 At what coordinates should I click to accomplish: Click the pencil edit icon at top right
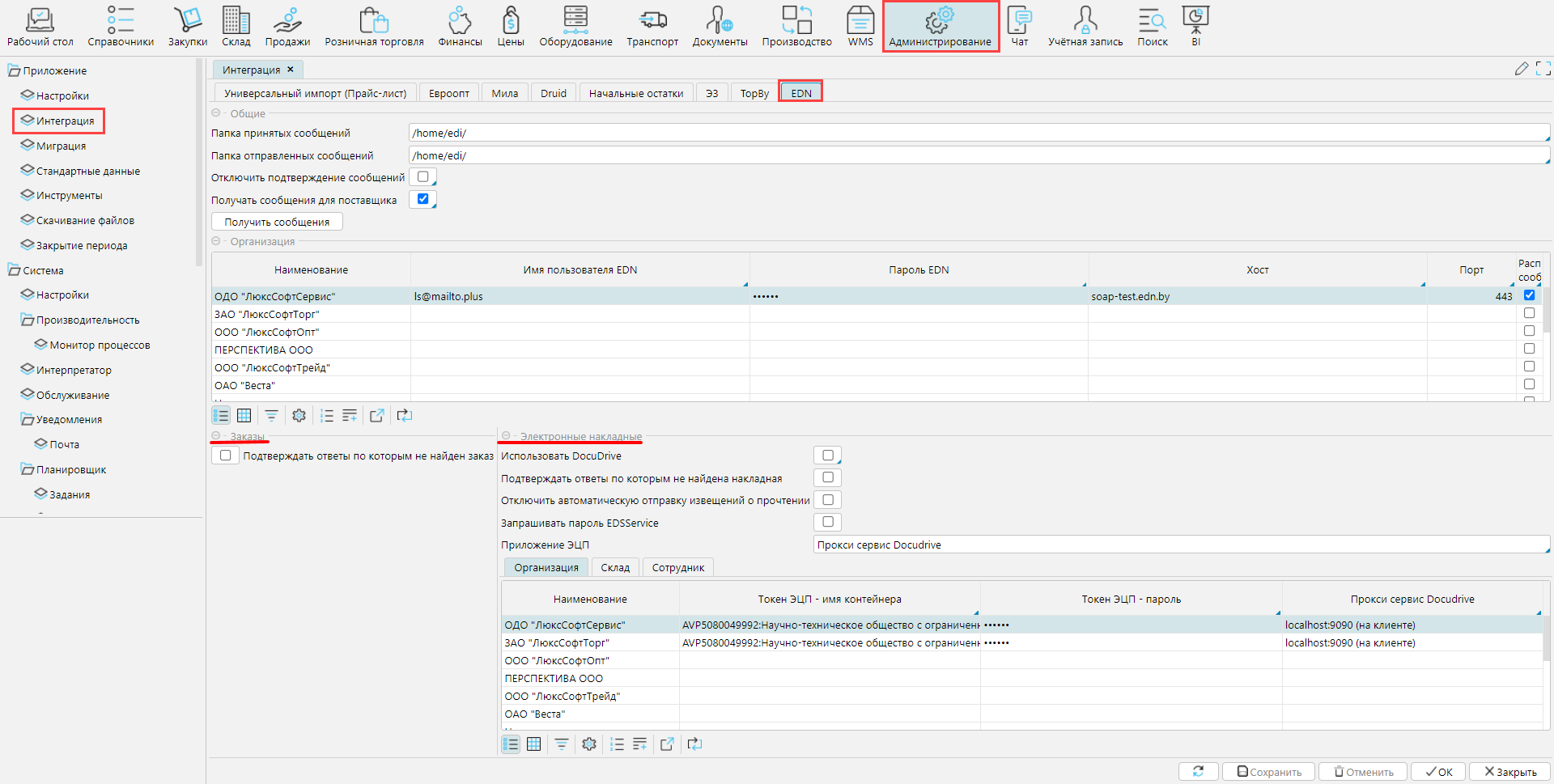(x=1521, y=69)
